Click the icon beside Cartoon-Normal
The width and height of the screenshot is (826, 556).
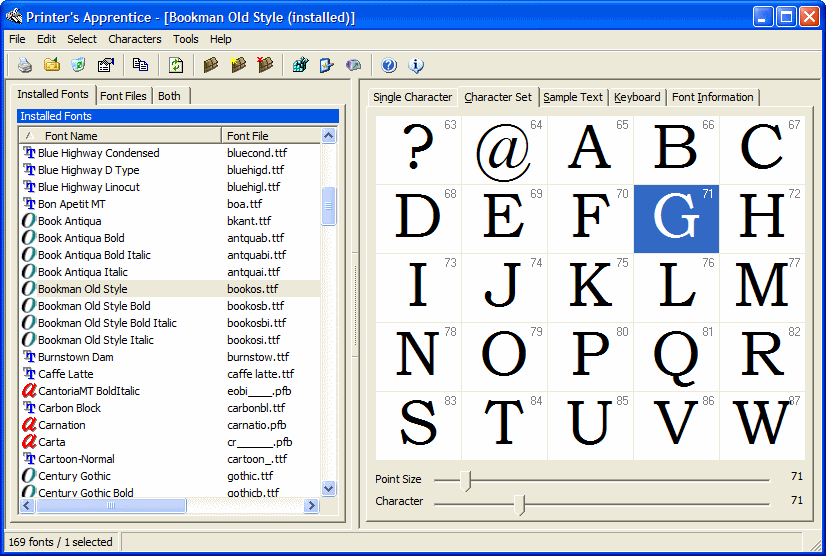29,459
